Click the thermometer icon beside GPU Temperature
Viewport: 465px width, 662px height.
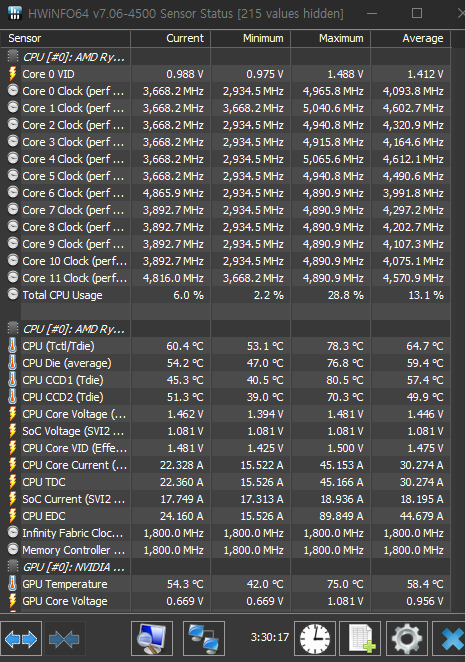[13, 584]
